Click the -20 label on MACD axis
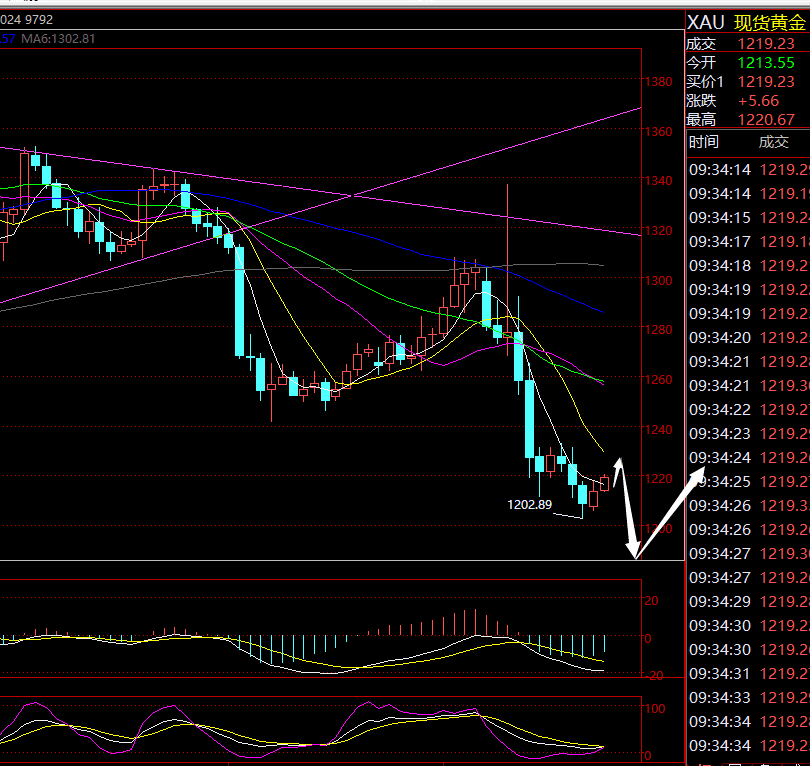Viewport: 810px width, 766px height. (x=654, y=676)
